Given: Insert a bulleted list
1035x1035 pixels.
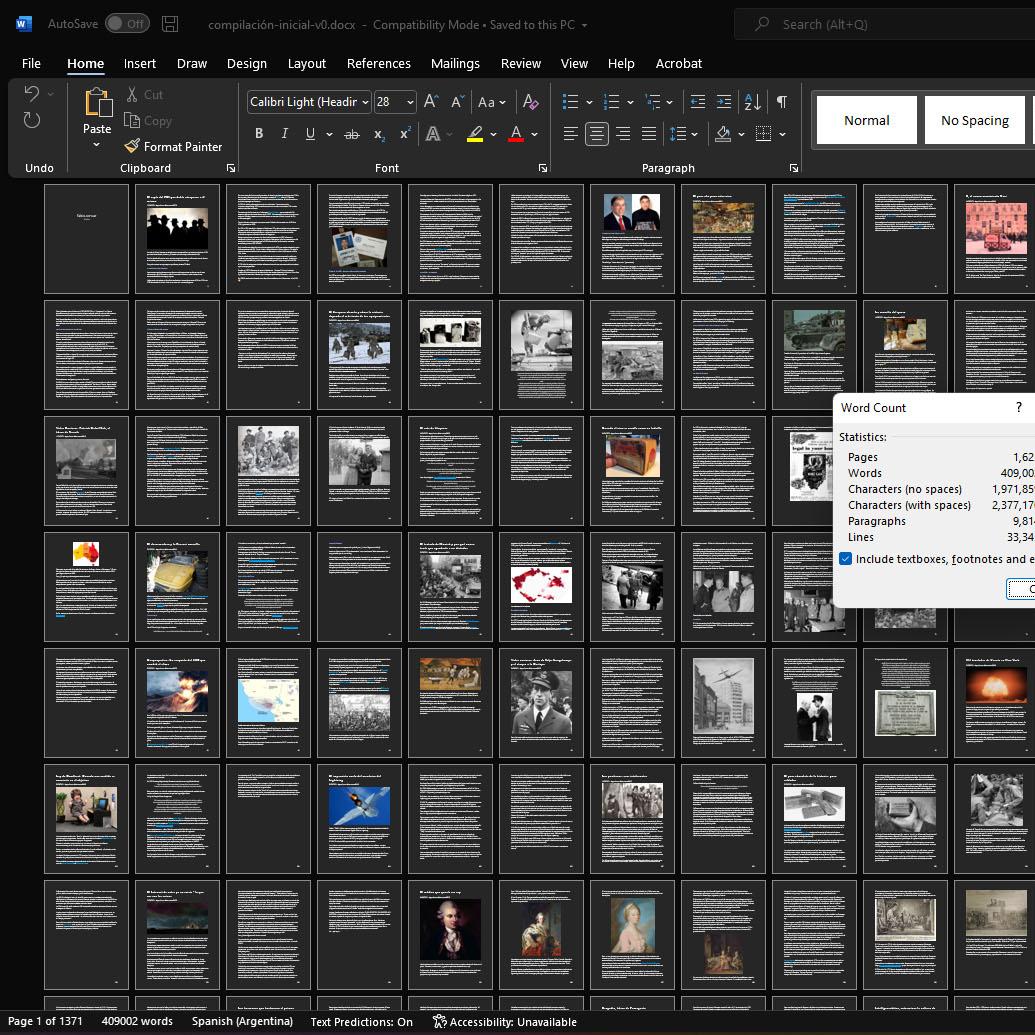Looking at the screenshot, I should click(x=570, y=102).
